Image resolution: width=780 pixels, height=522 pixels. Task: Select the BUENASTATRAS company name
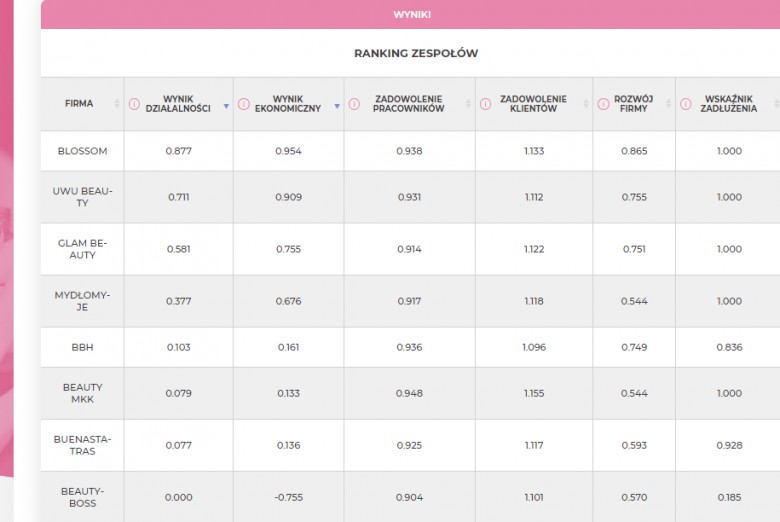pyautogui.click(x=83, y=445)
